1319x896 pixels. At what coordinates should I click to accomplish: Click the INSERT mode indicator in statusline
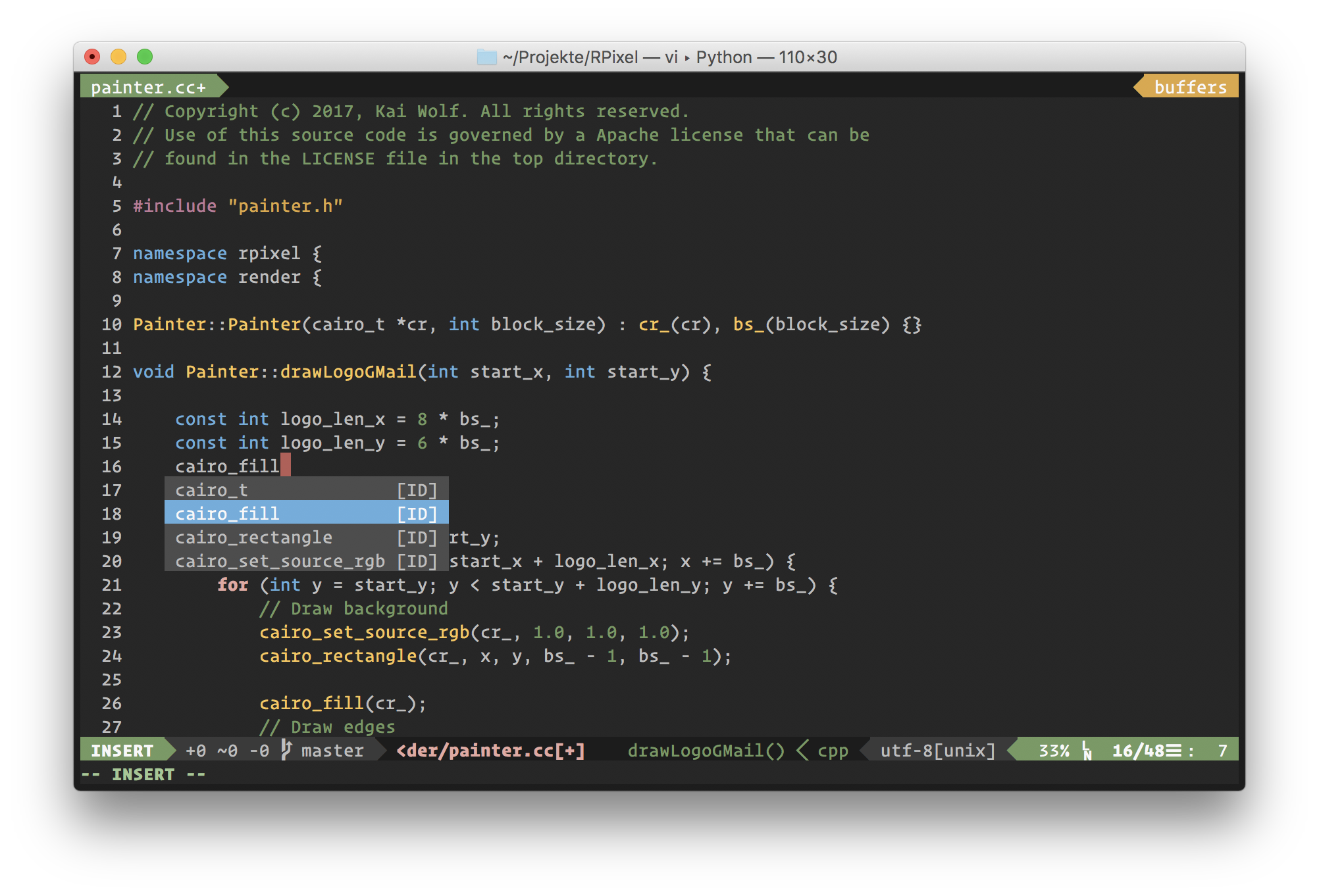(122, 751)
